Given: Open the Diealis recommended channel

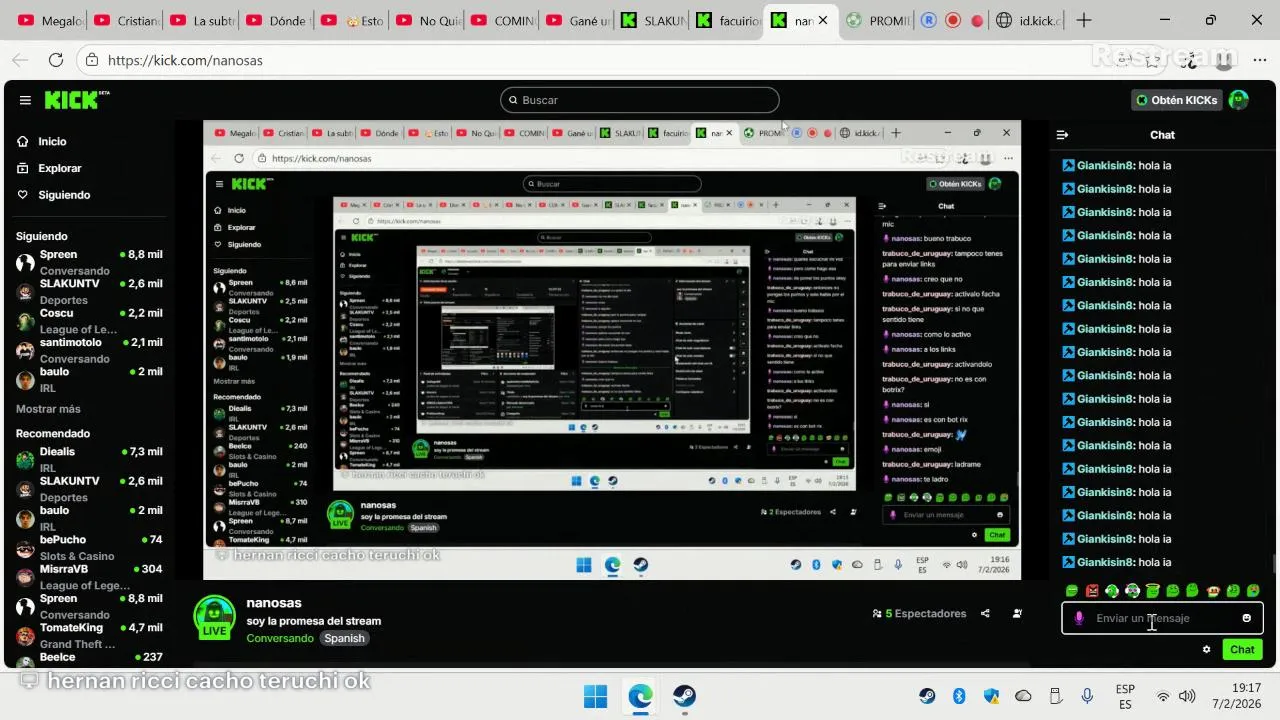Looking at the screenshot, I should coord(88,459).
